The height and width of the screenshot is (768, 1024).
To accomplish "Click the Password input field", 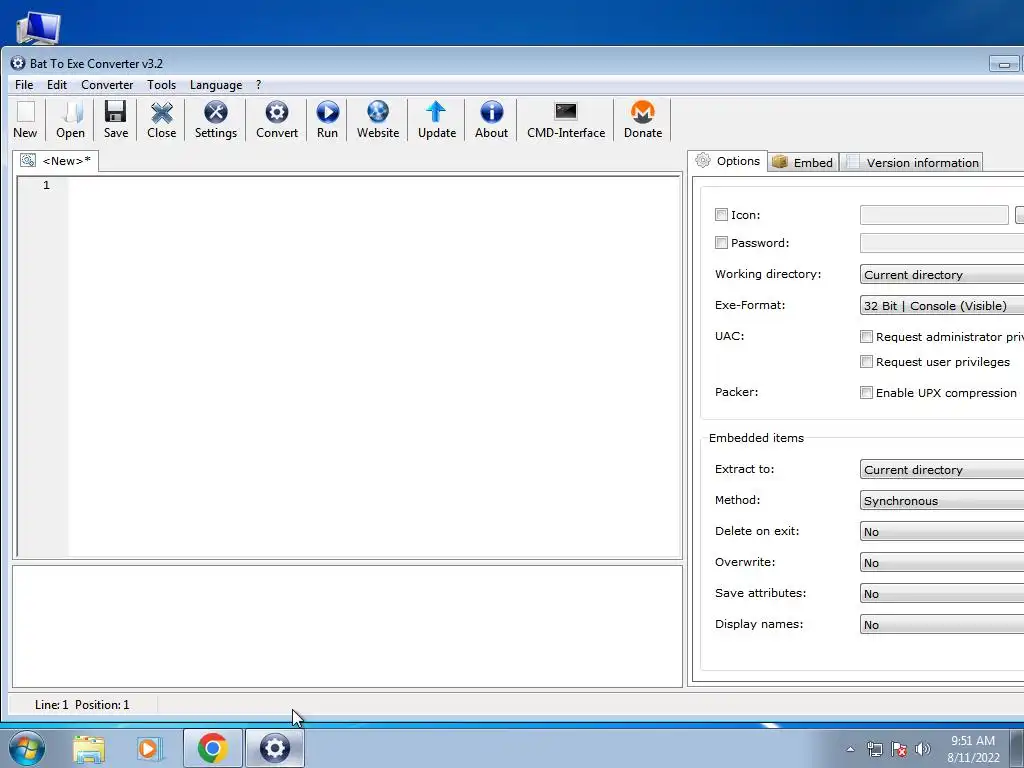I will pos(942,243).
